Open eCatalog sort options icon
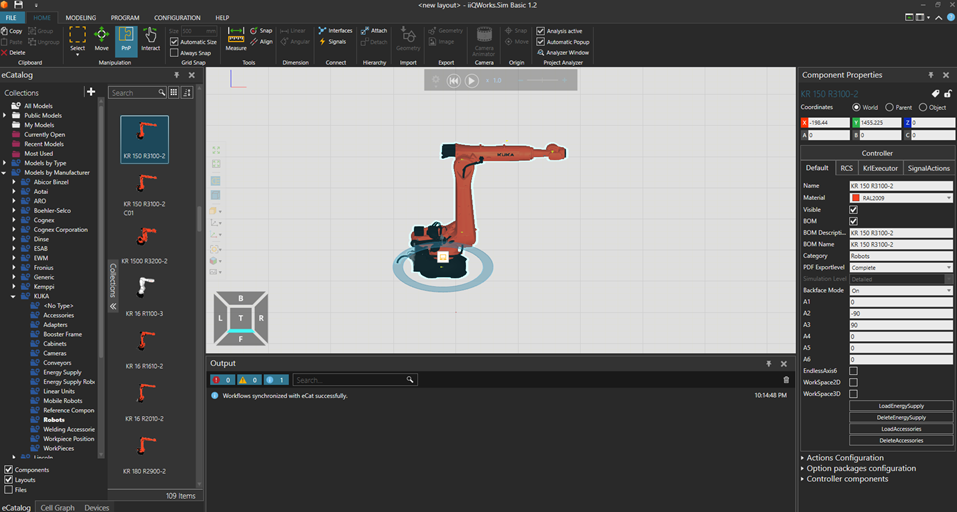957x512 pixels. tap(187, 92)
